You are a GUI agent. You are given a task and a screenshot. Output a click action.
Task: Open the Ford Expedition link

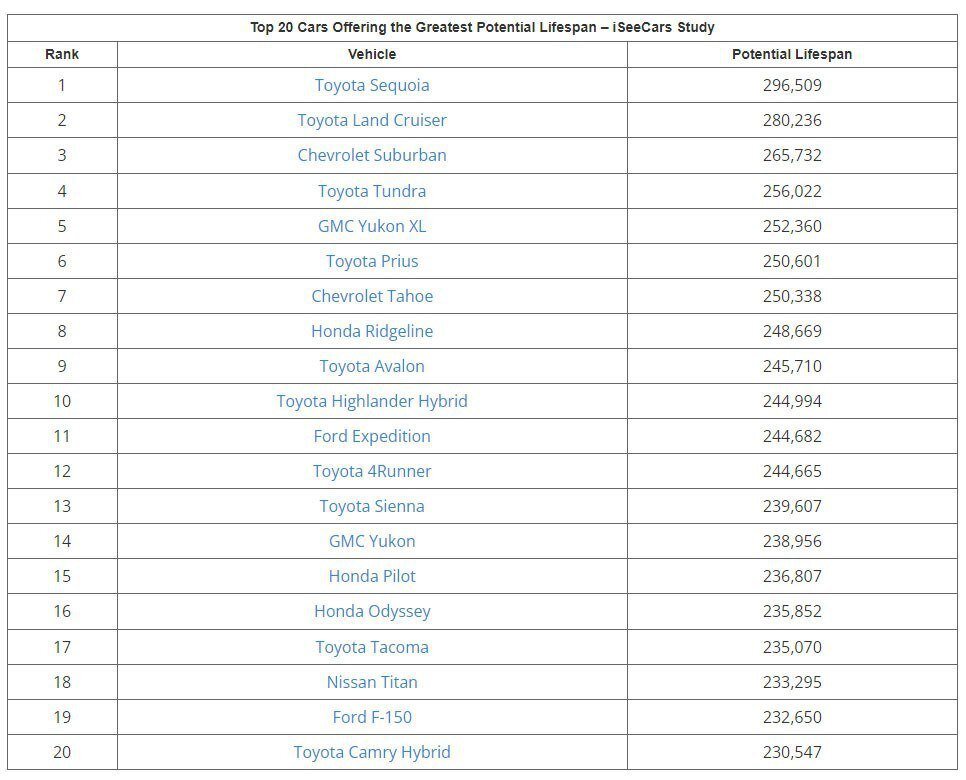click(x=371, y=436)
